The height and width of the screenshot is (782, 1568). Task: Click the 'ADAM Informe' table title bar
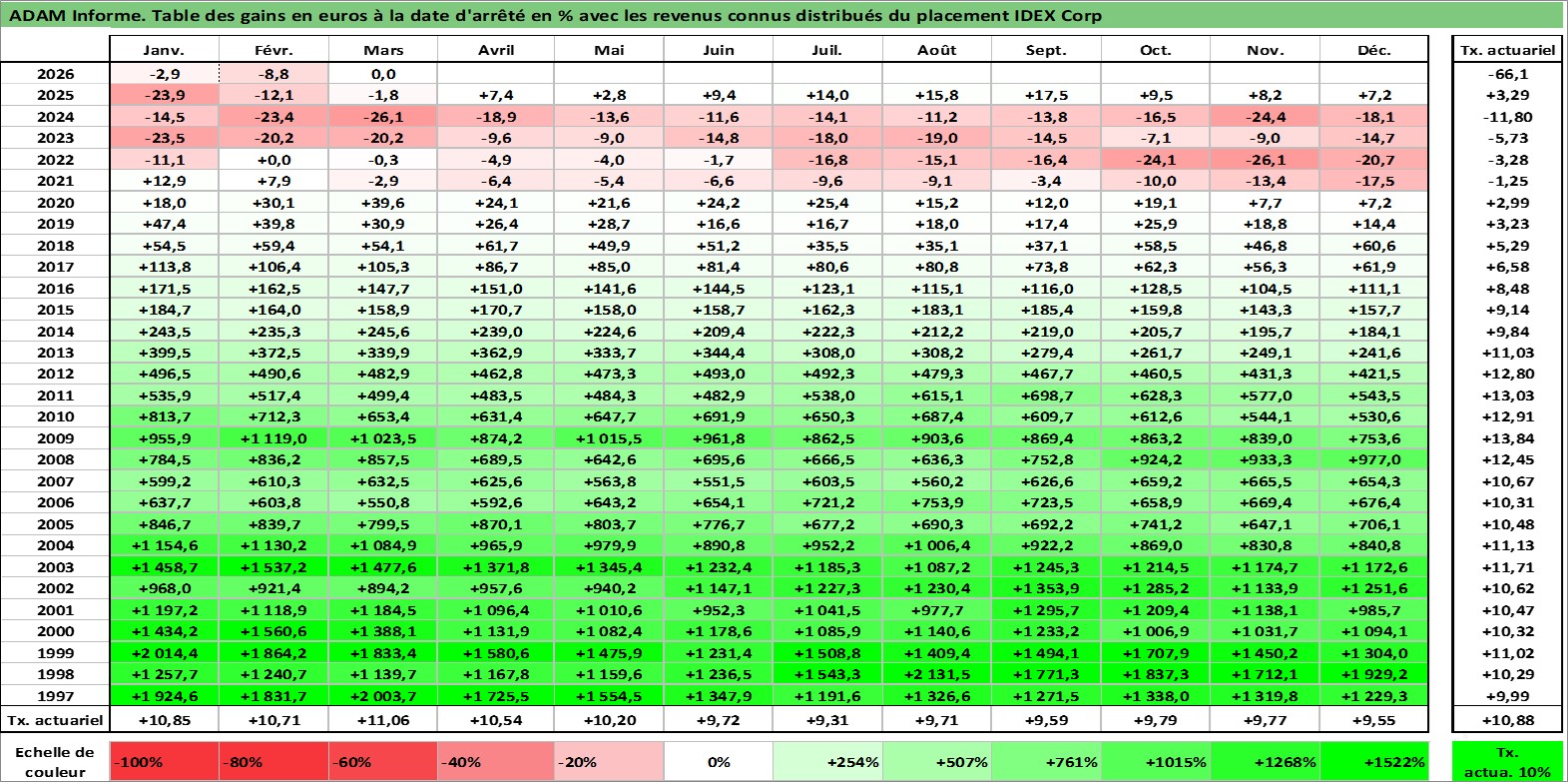tap(783, 15)
